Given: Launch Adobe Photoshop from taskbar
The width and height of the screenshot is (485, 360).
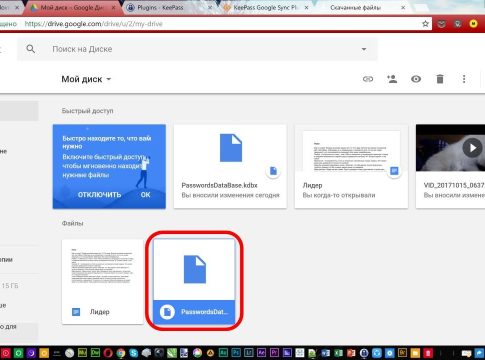Looking at the screenshot, I should pos(236,353).
